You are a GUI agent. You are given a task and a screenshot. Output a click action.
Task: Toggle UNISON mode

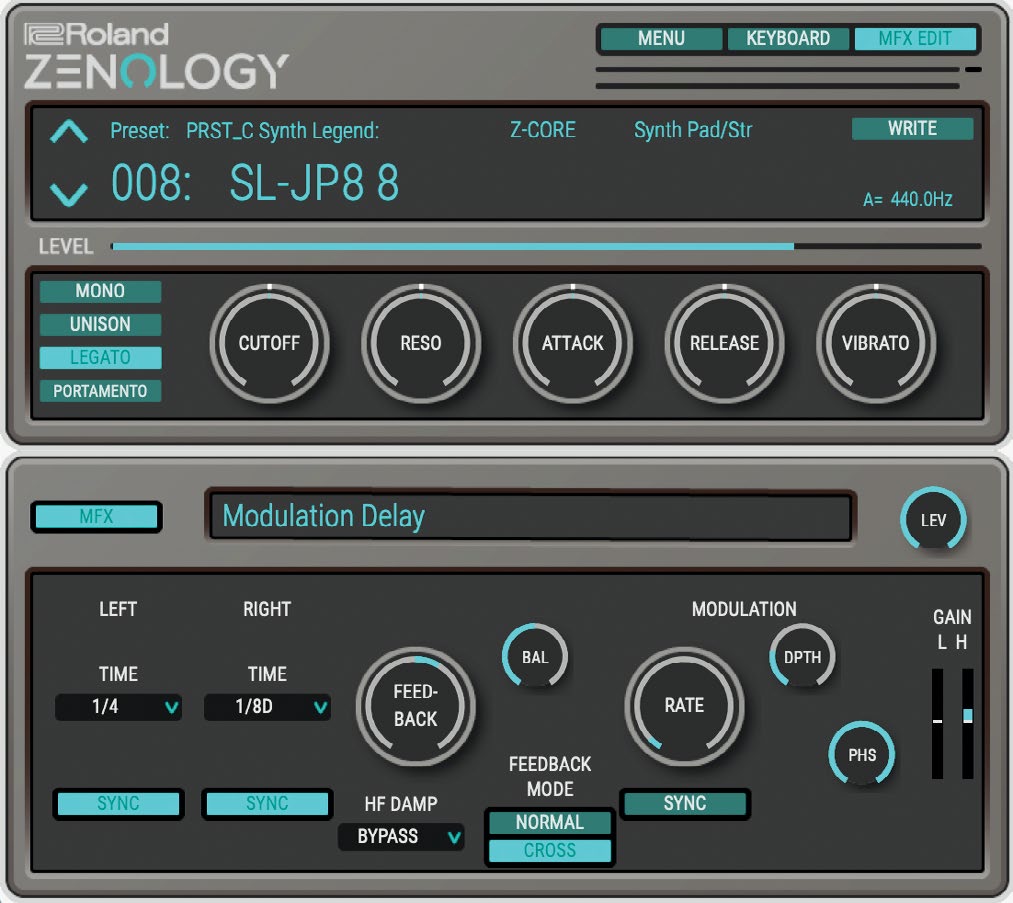[x=100, y=324]
